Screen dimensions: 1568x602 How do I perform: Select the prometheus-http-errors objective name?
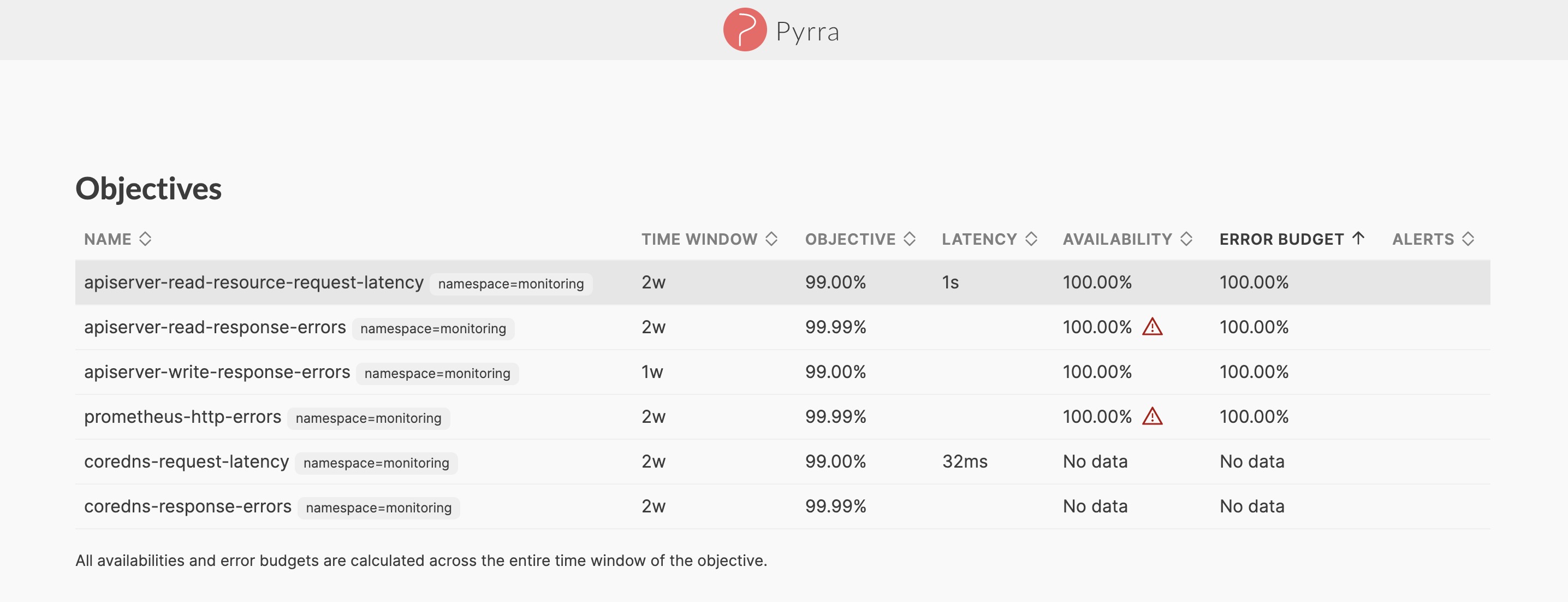click(182, 417)
